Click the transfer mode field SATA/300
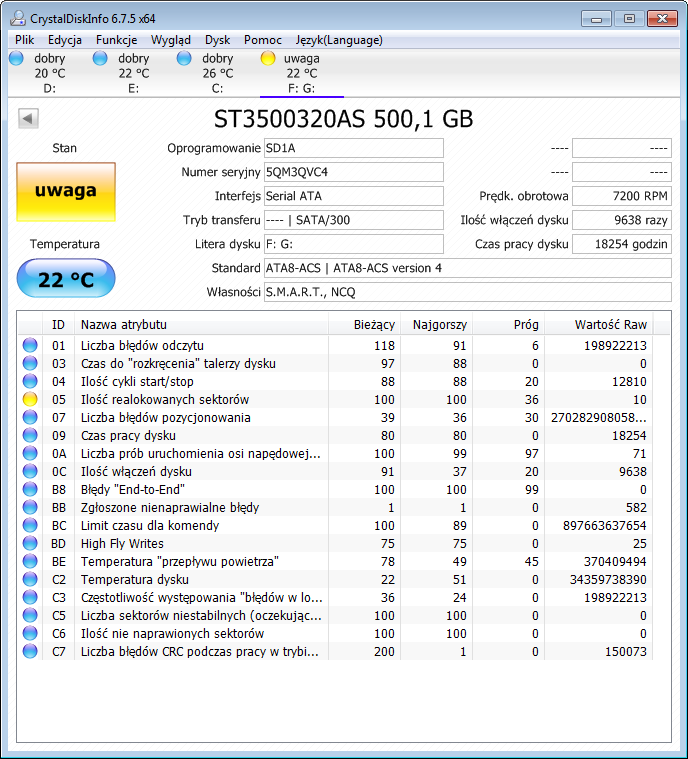The image size is (688, 759). tap(353, 220)
